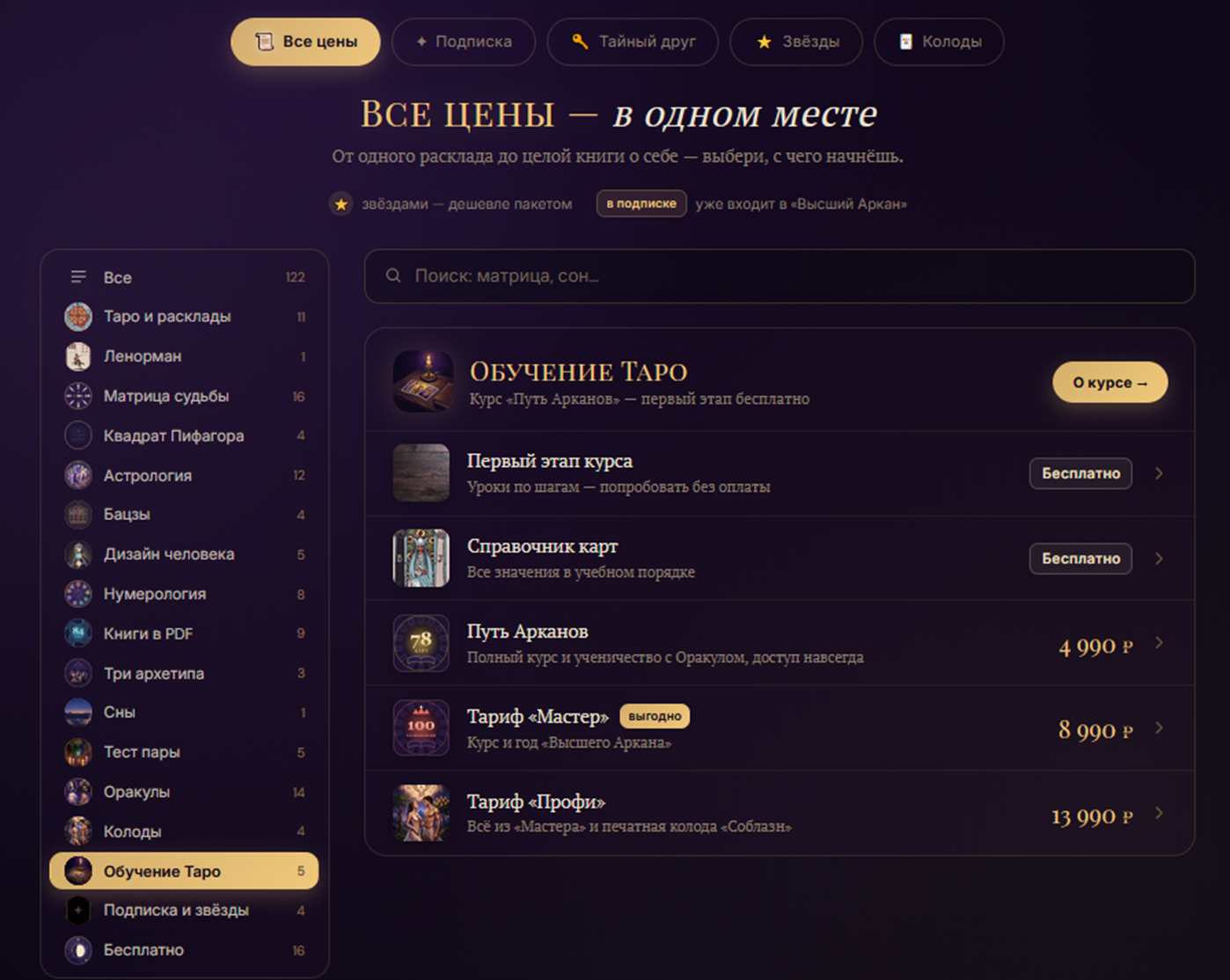Click the Тест пары category icon
The image size is (1230, 980).
[x=78, y=752]
